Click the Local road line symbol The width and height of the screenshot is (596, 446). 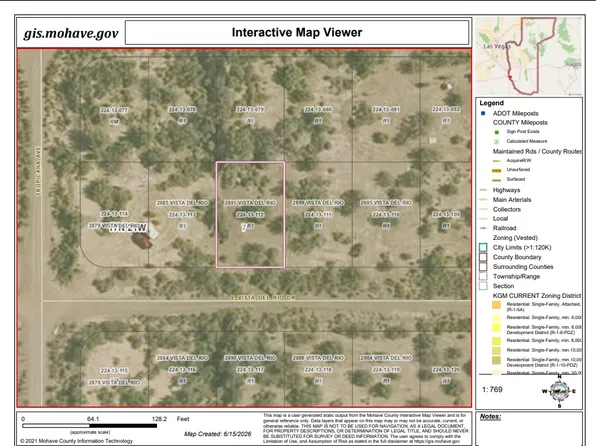(483, 219)
